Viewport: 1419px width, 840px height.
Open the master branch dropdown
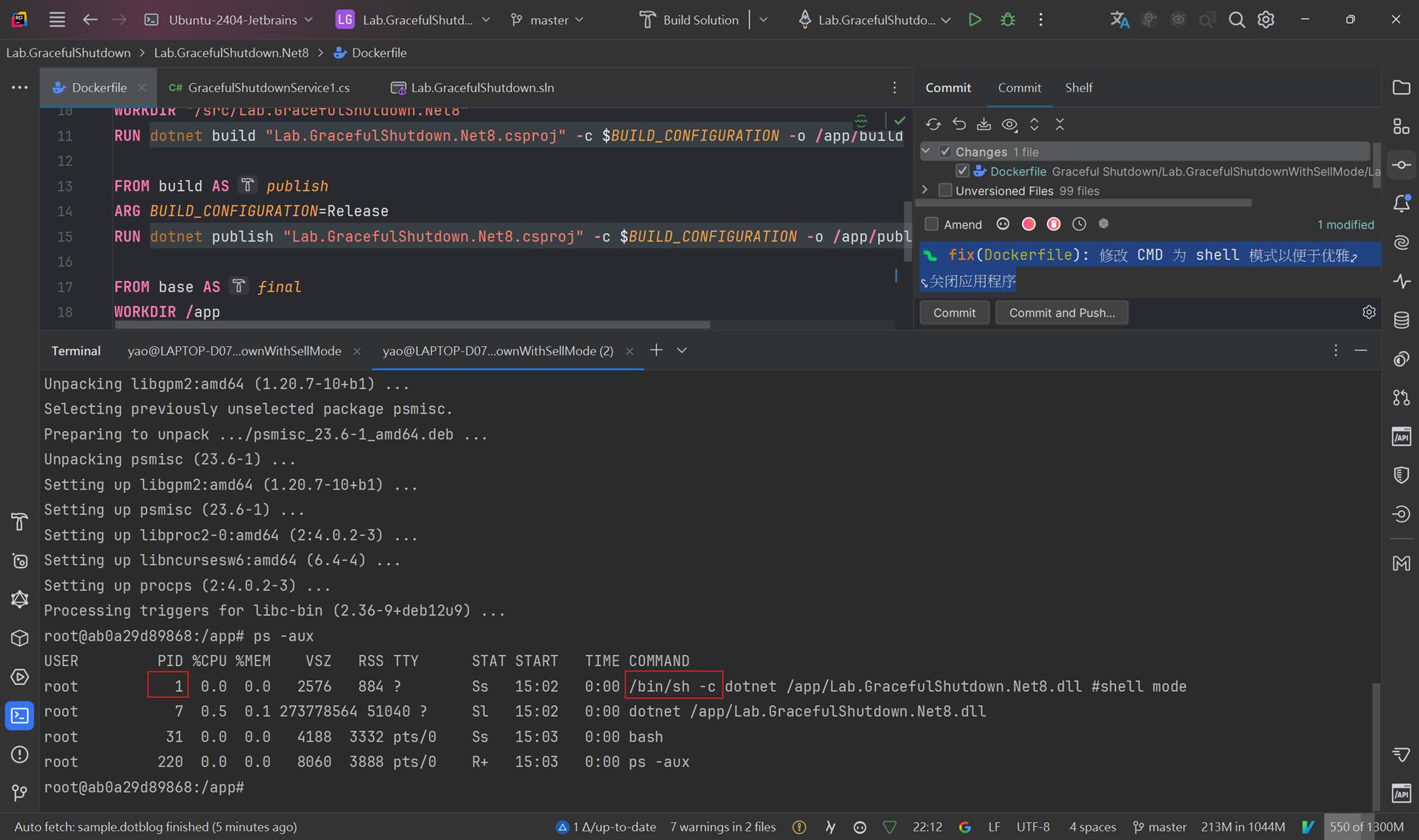click(547, 20)
